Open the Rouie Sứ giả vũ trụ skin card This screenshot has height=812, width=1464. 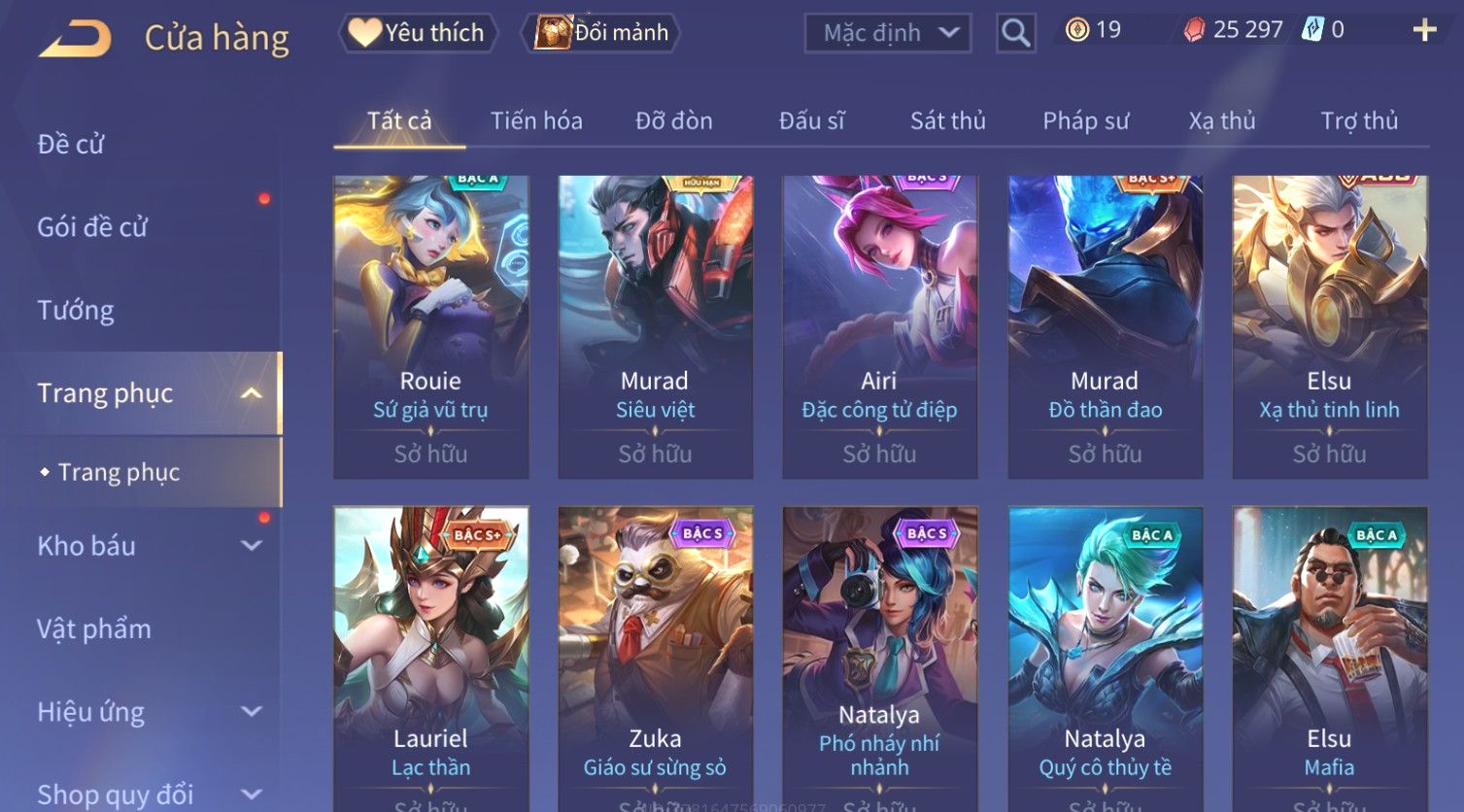[430, 327]
